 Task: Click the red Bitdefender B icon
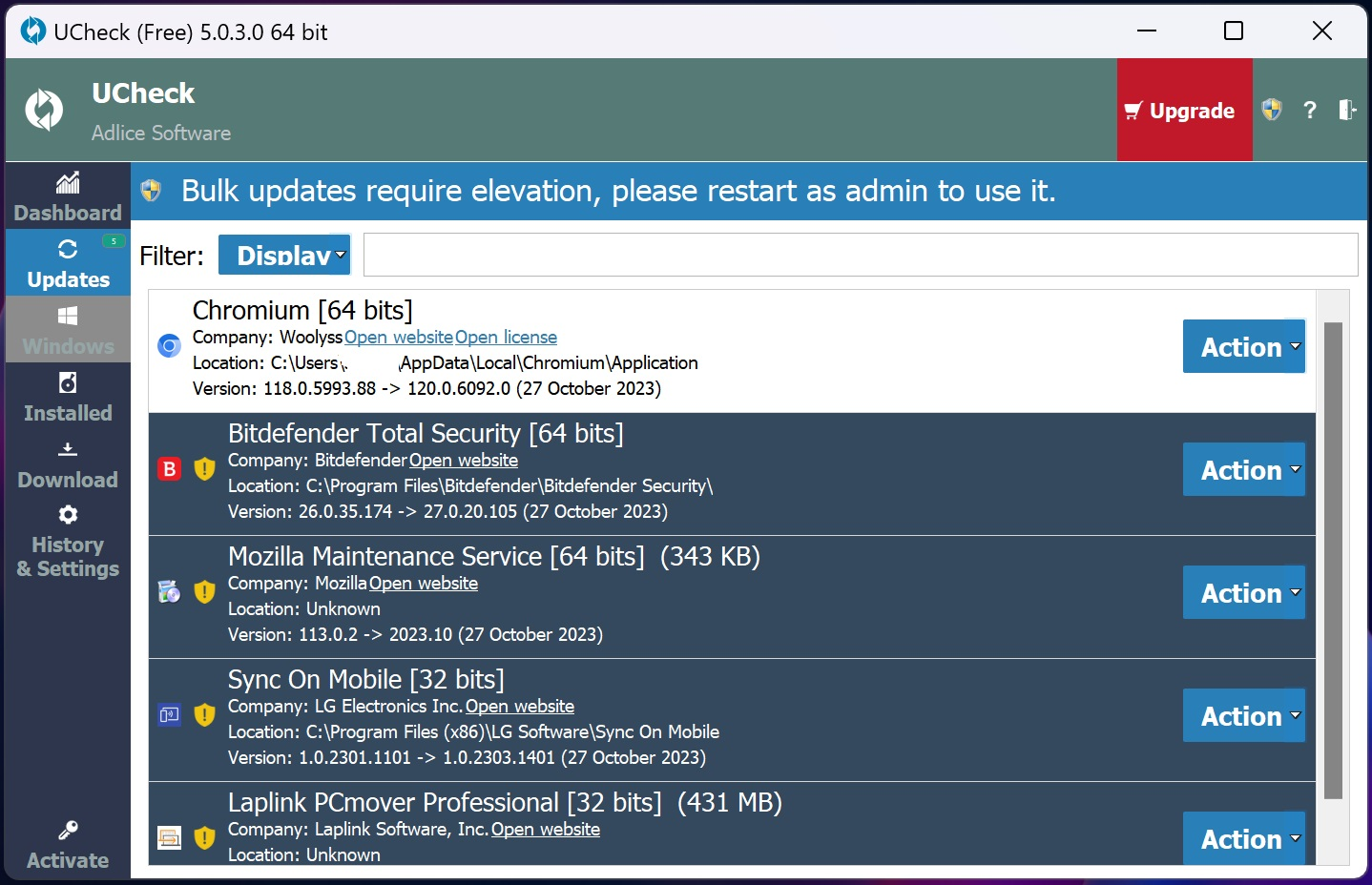click(x=170, y=469)
